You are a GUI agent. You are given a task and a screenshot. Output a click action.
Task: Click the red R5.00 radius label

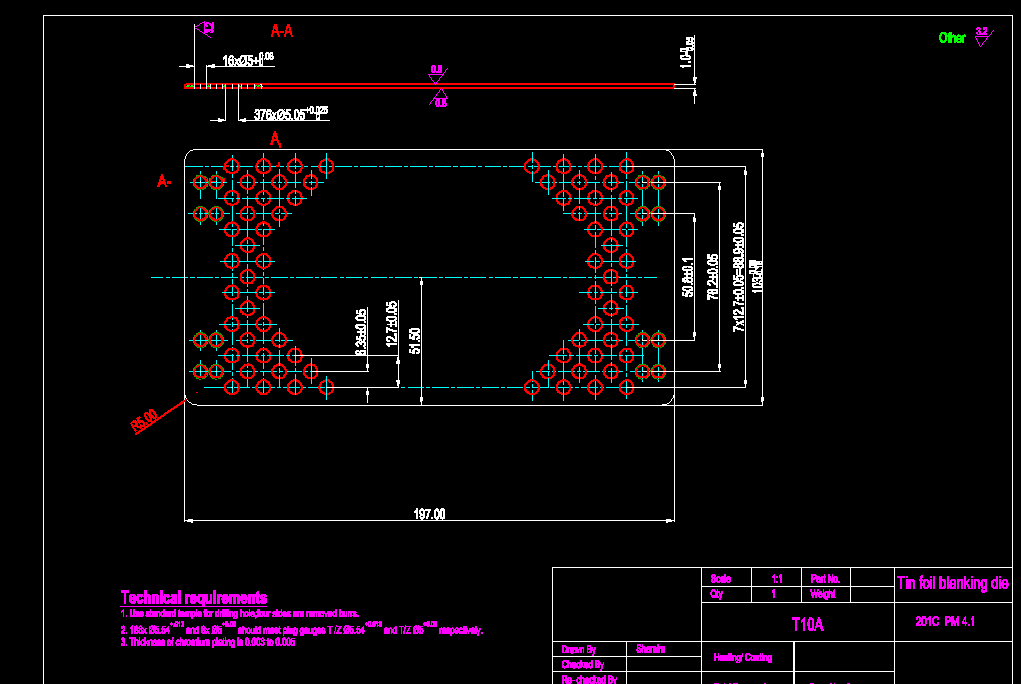[x=146, y=421]
